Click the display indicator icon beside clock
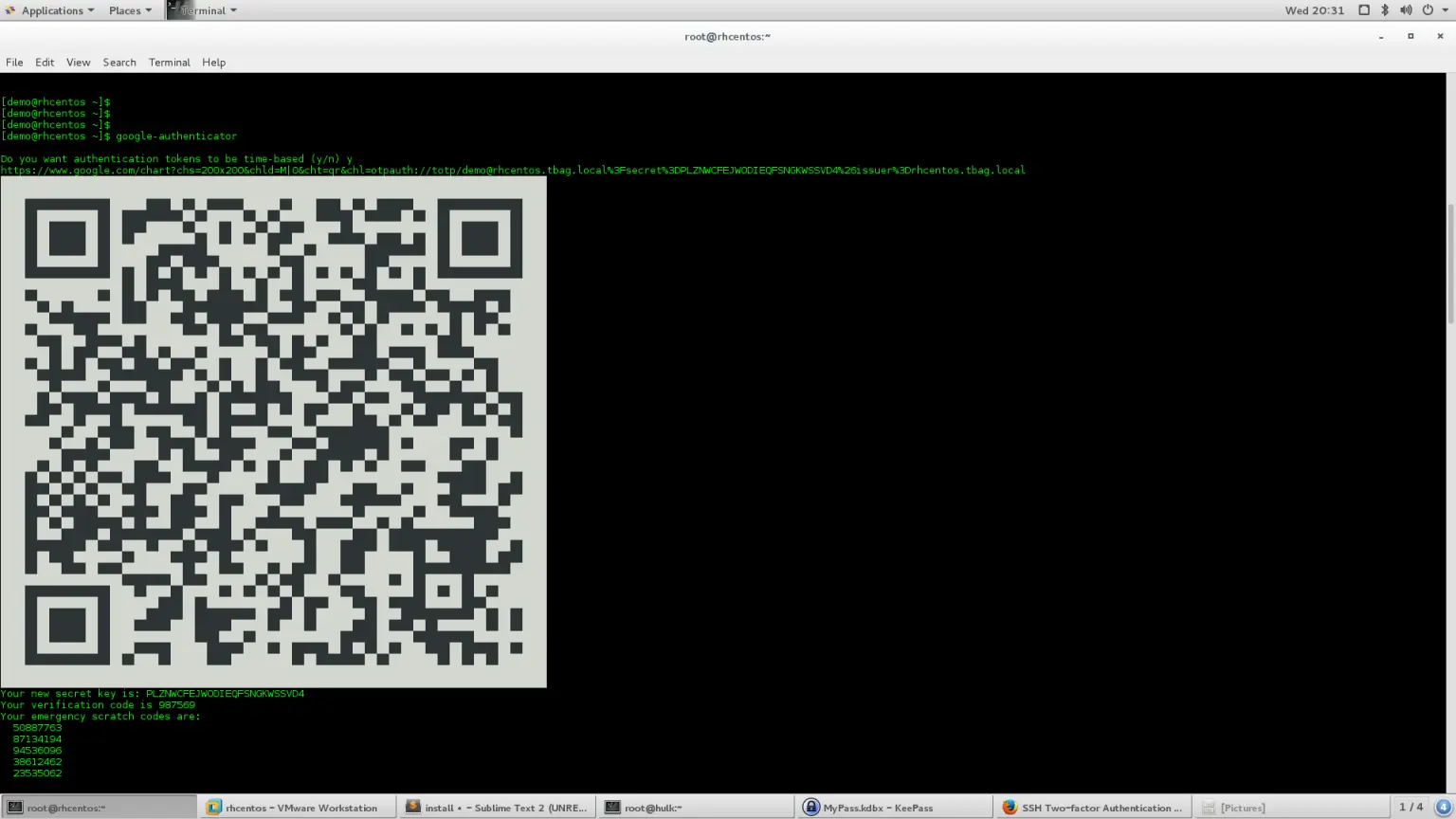This screenshot has width=1456, height=819. 1364,10
